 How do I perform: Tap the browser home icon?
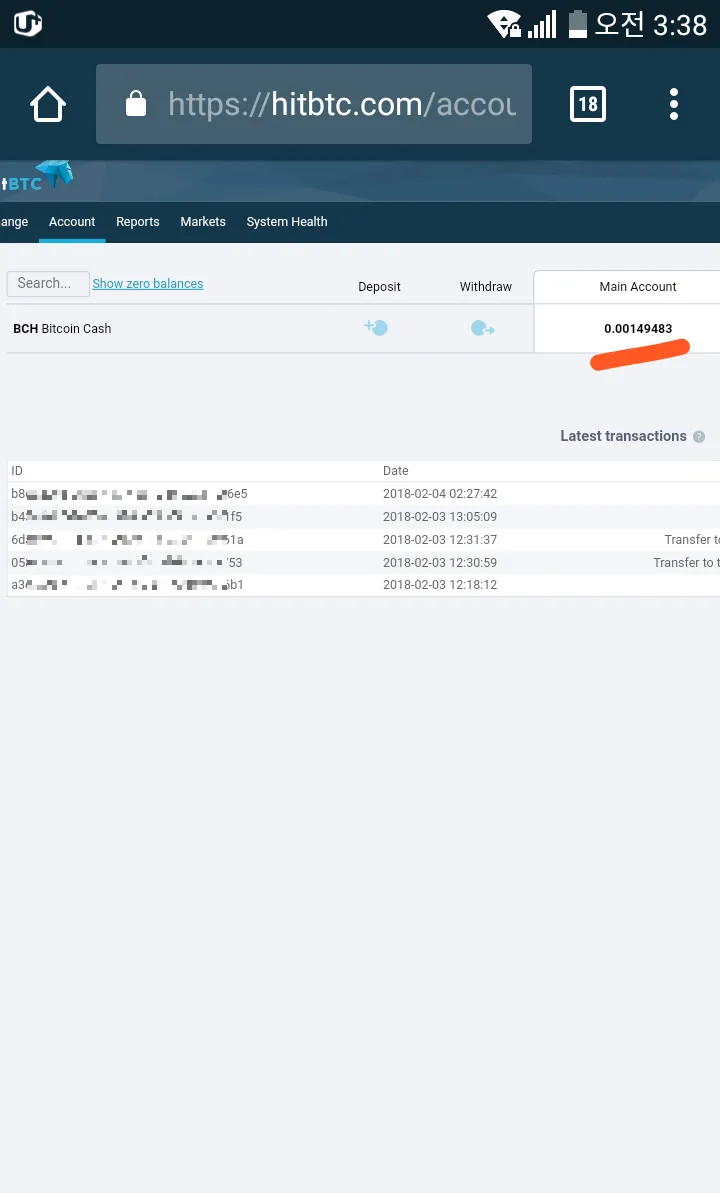pos(48,104)
